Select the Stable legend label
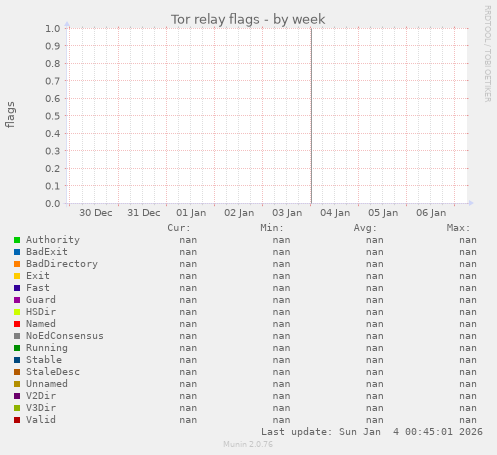Image resolution: width=497 pixels, height=455 pixels. click(x=44, y=360)
